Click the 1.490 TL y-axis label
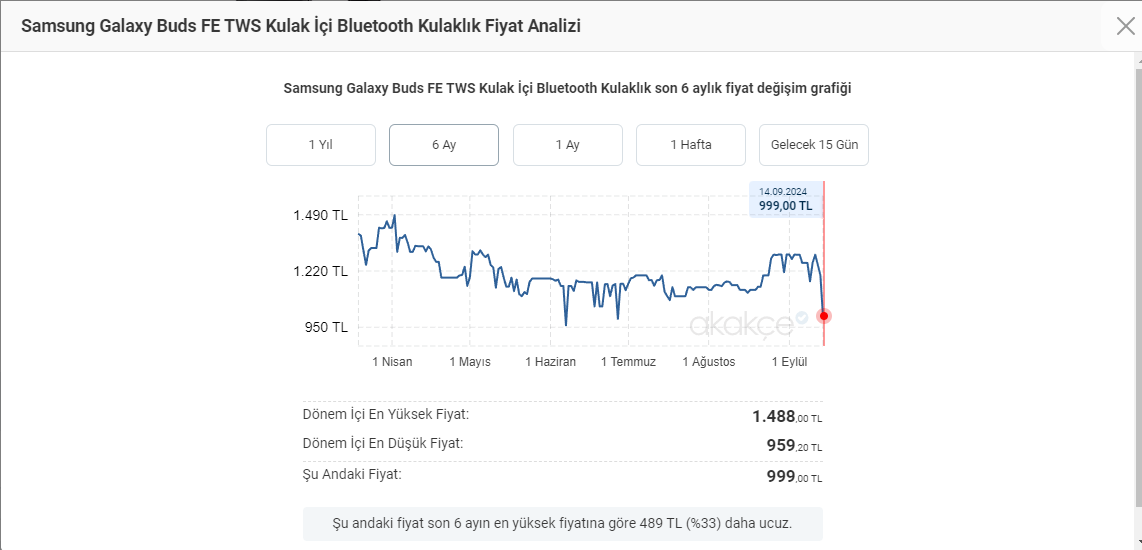Viewport: 1142px width, 550px height. click(320, 215)
